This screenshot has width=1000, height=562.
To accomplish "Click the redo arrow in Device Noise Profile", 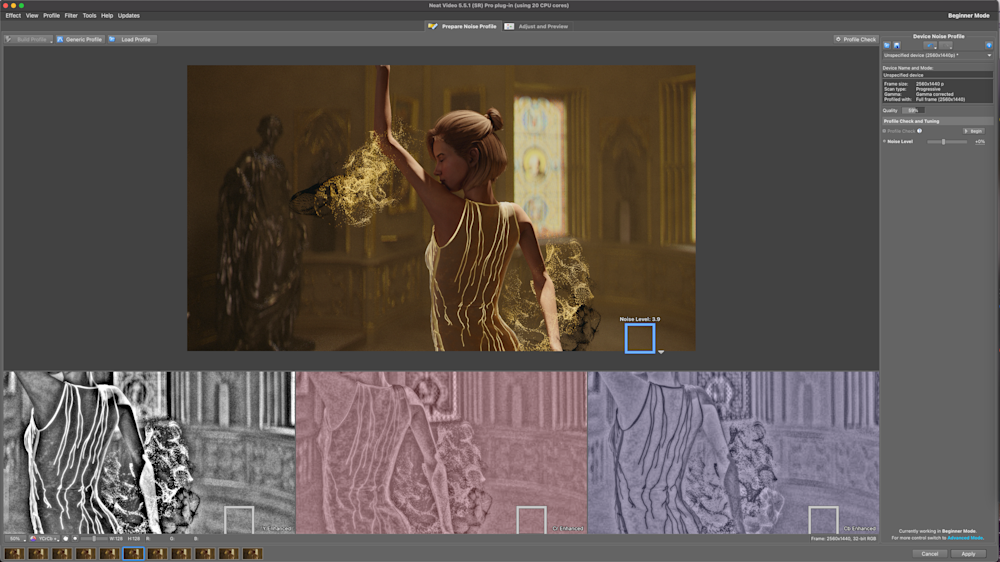I will [x=946, y=45].
